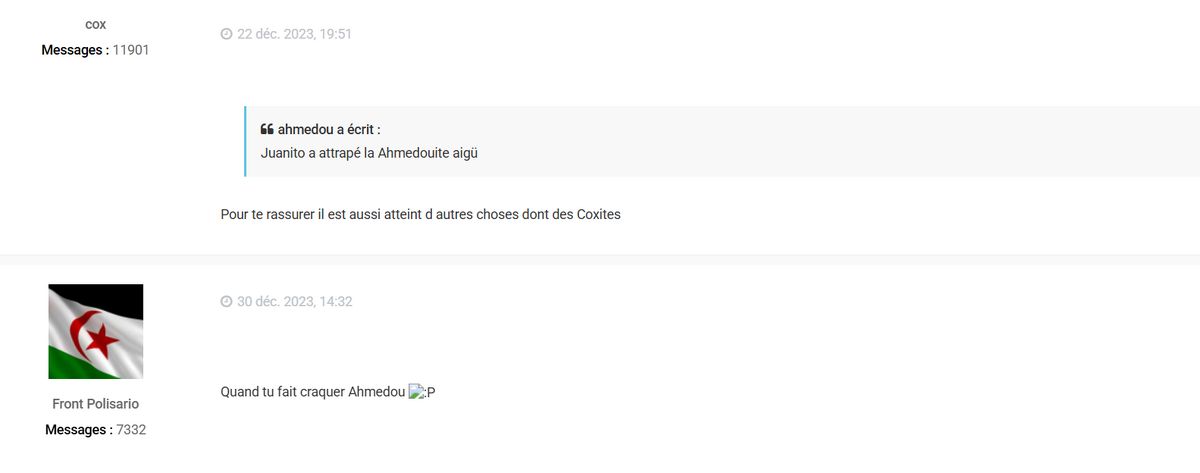
Task: Open the cox user profile name
Action: click(96, 24)
